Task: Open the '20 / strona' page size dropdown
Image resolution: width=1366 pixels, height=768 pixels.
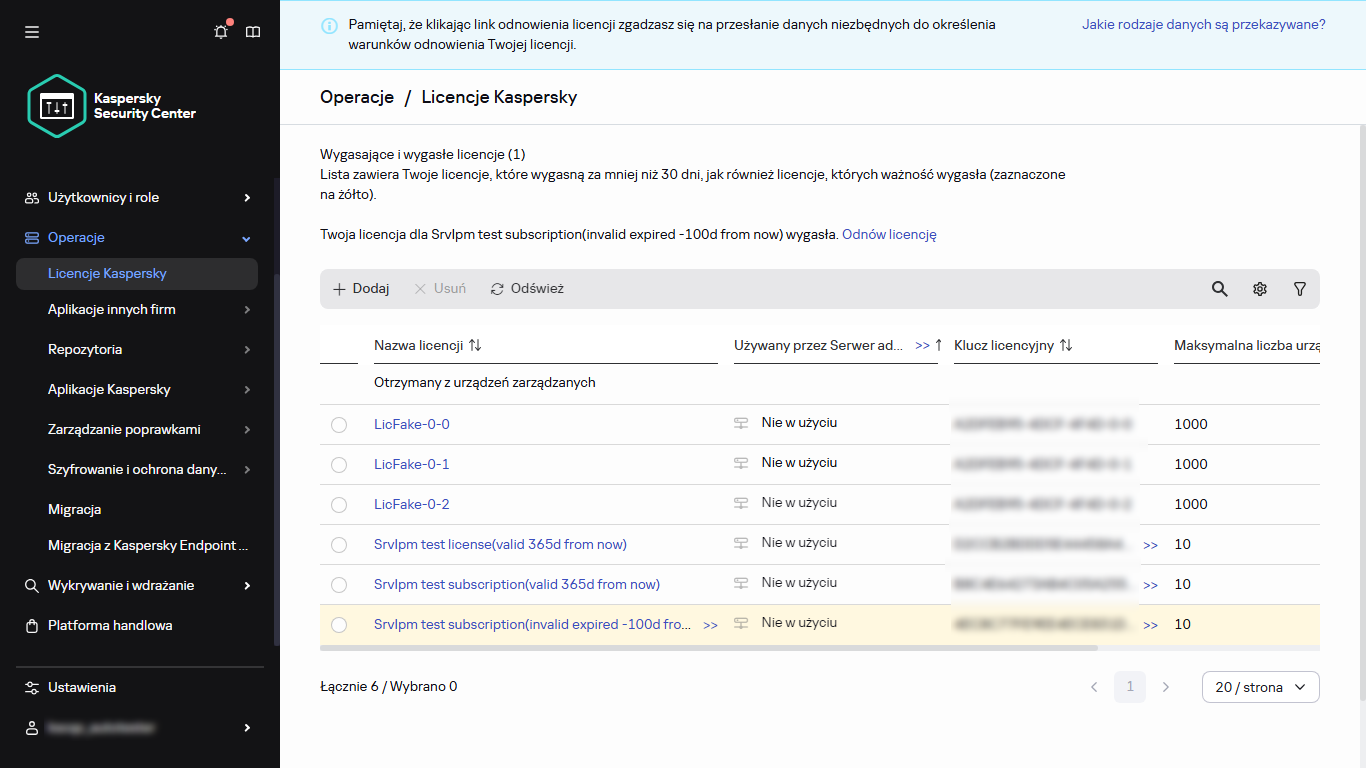Action: (x=1260, y=687)
